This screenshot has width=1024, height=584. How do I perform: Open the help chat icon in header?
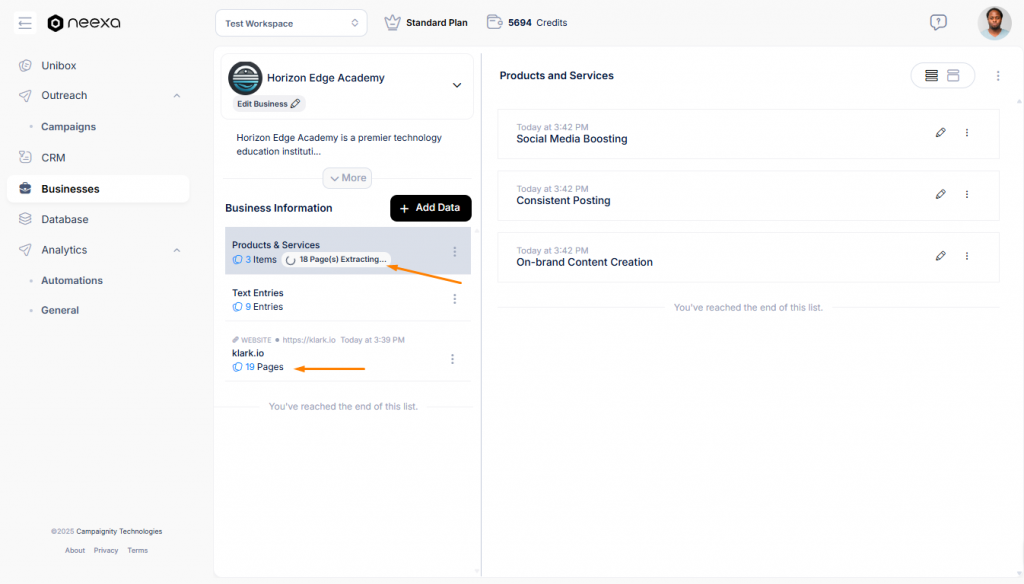point(938,22)
